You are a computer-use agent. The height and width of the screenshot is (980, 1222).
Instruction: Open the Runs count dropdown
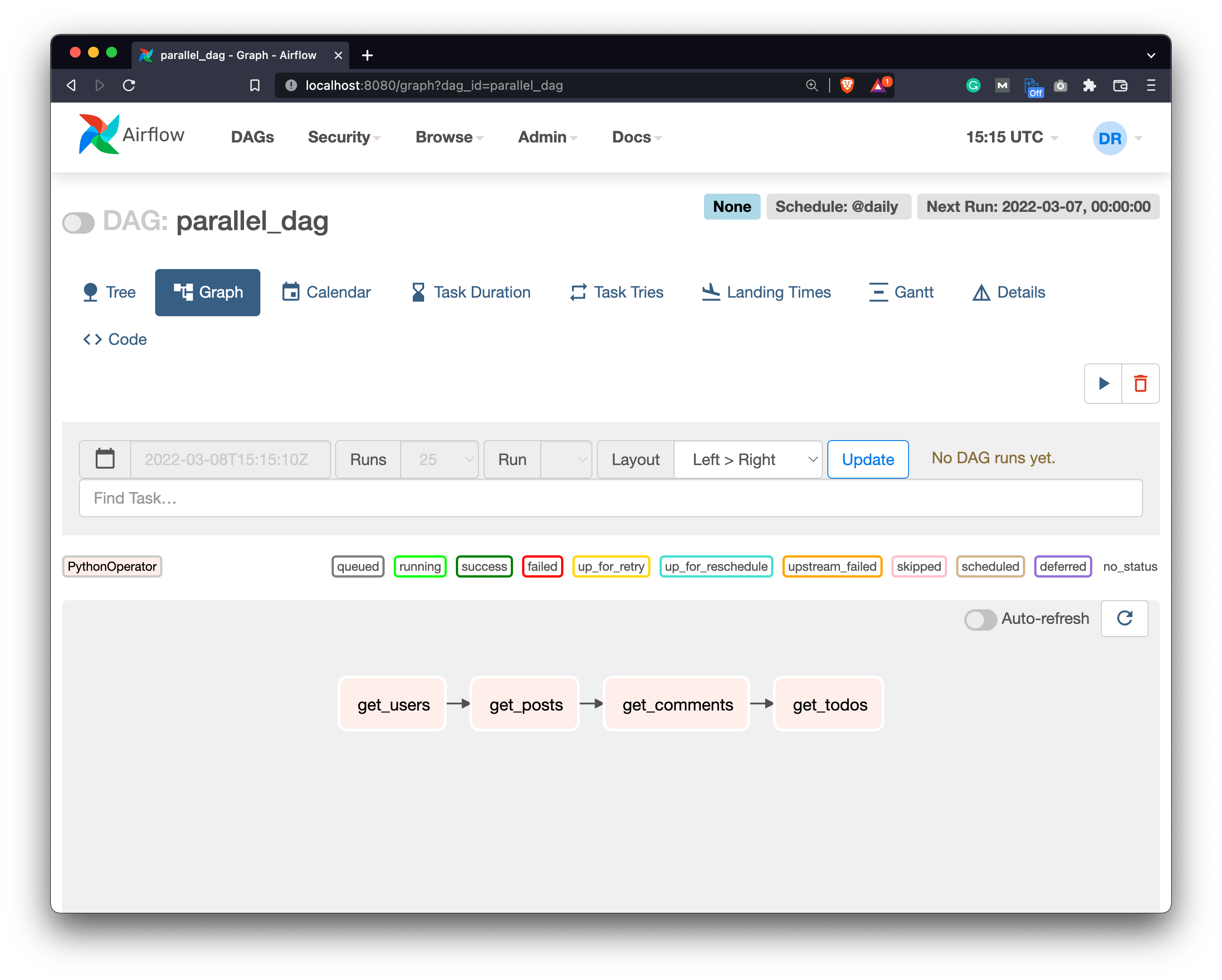(x=439, y=459)
